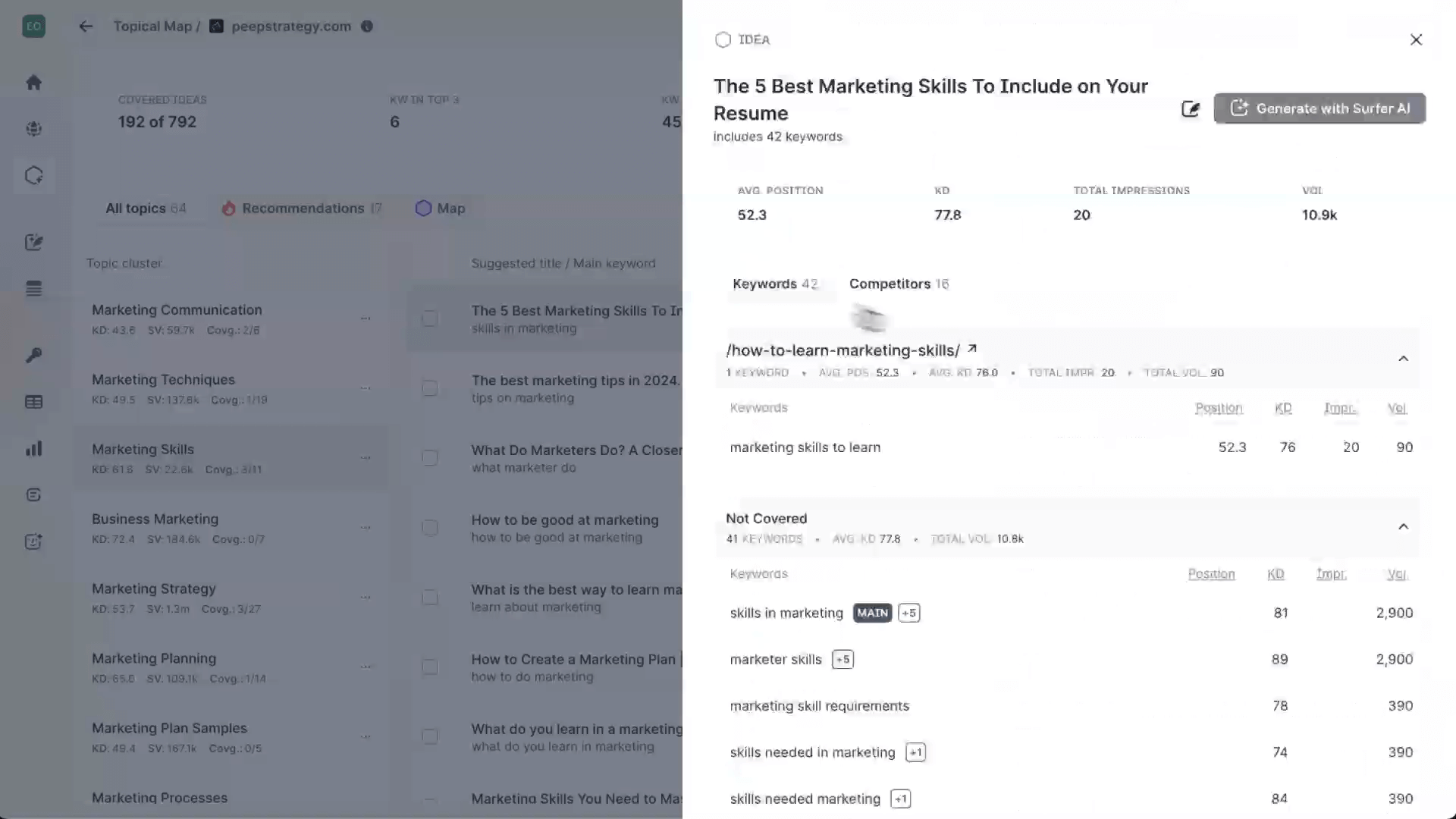Check the box for 'How to be good at marketing'
Screen dimensions: 1456x819
(430, 528)
